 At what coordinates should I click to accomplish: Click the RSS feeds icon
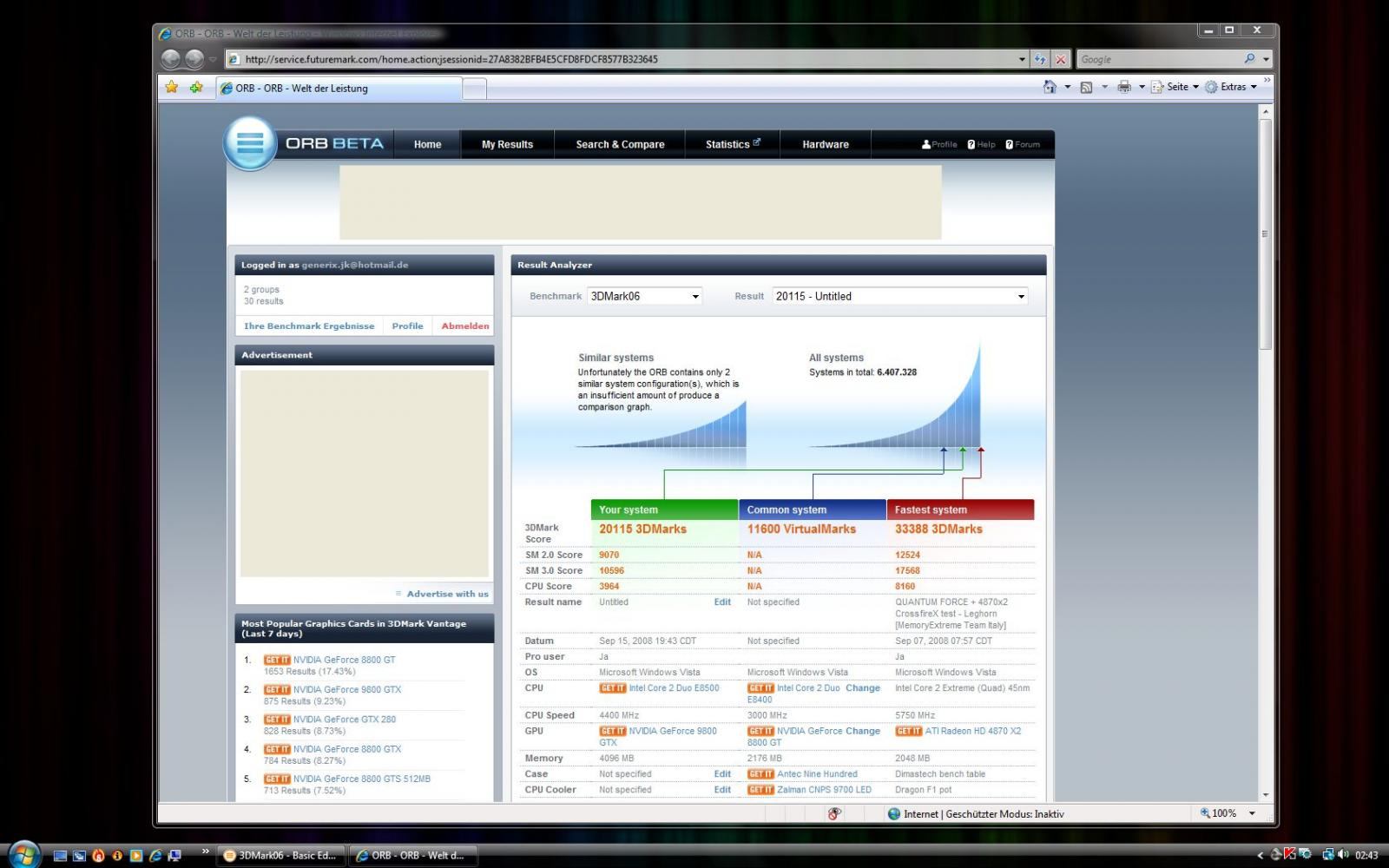[x=1086, y=87]
